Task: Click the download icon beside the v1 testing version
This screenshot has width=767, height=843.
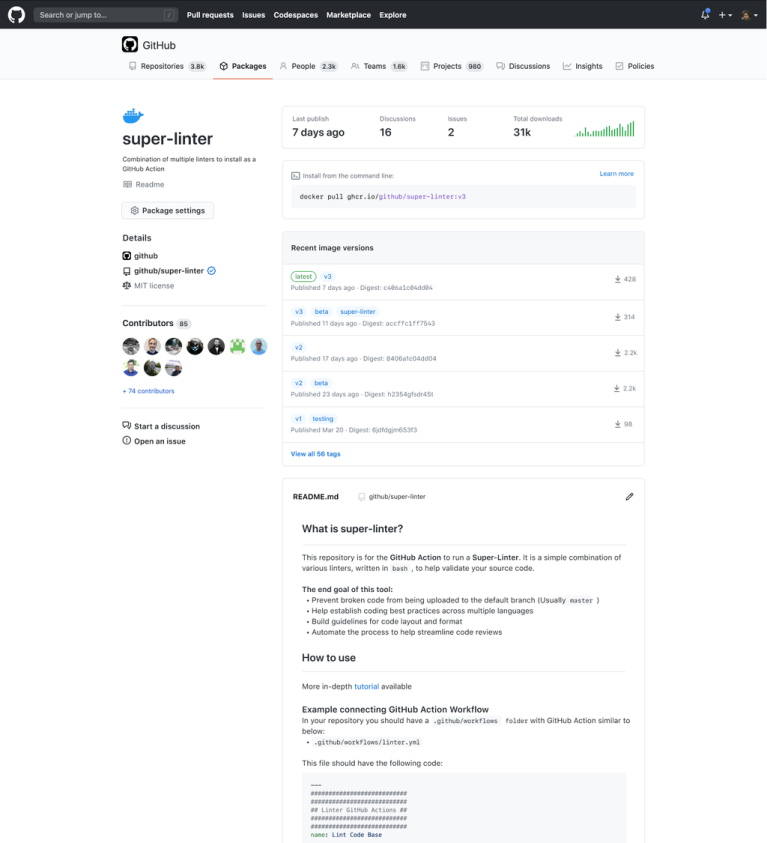Action: [x=618, y=423]
